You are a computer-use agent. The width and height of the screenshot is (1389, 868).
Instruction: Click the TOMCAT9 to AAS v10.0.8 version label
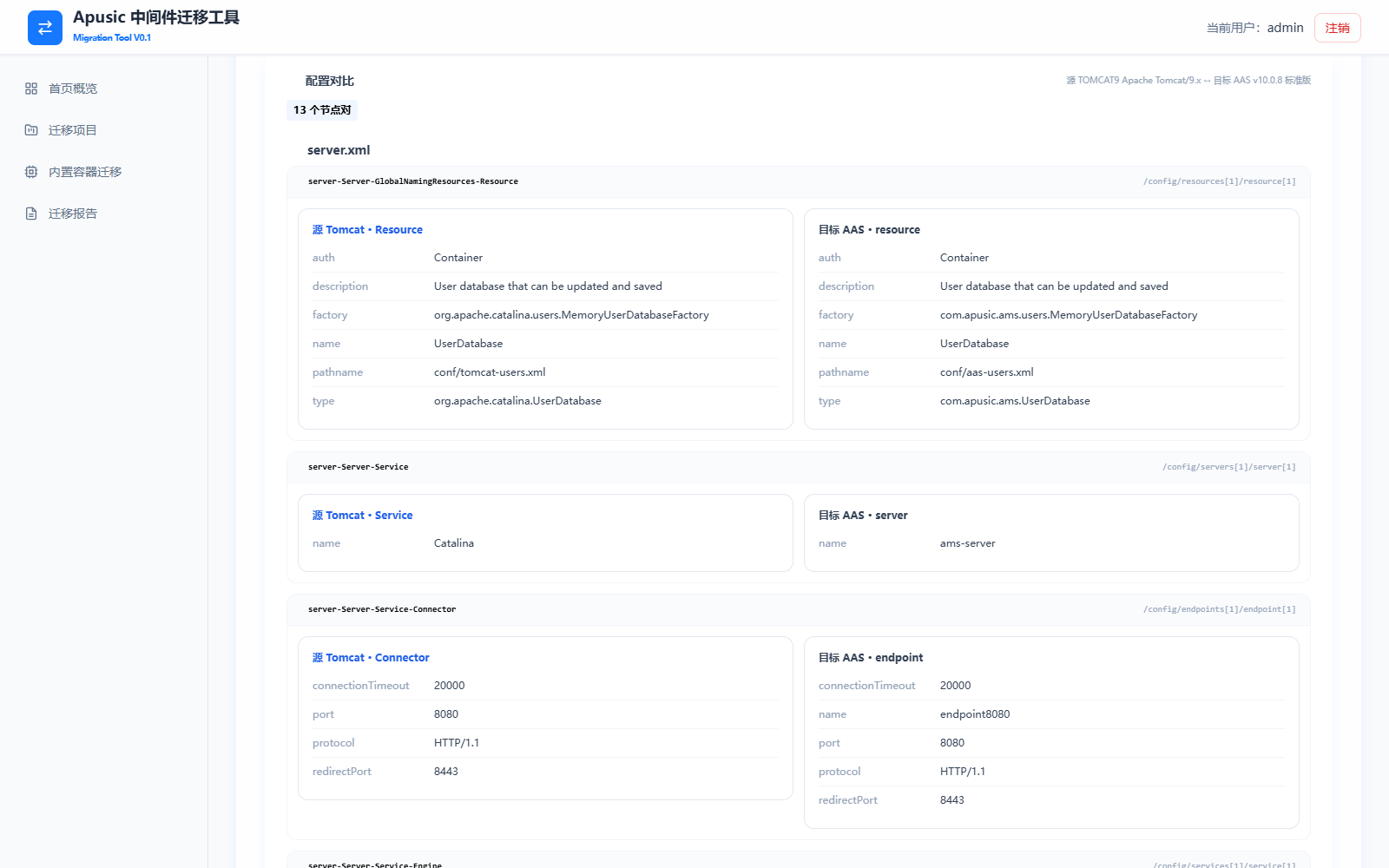[1188, 80]
